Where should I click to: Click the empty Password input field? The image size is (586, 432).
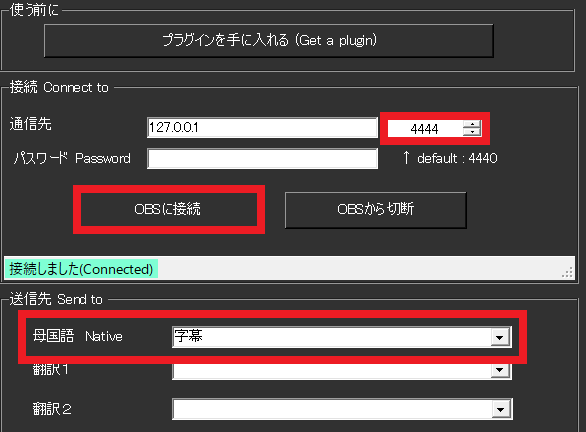[262, 158]
